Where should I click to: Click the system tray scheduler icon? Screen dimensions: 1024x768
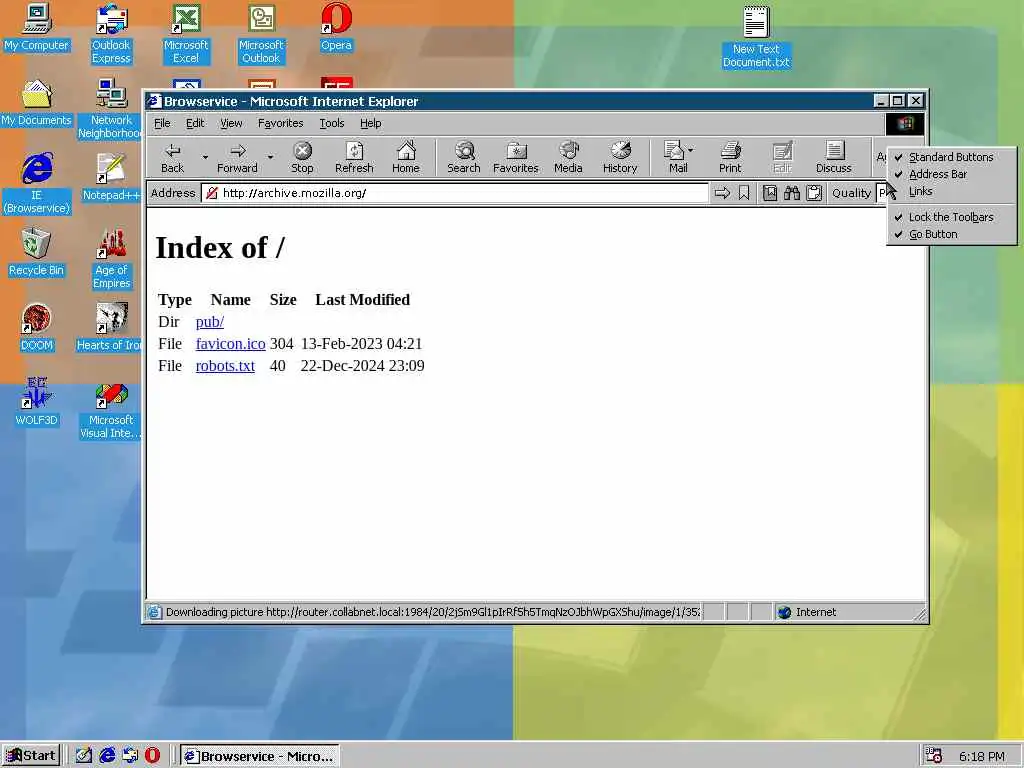(x=934, y=756)
